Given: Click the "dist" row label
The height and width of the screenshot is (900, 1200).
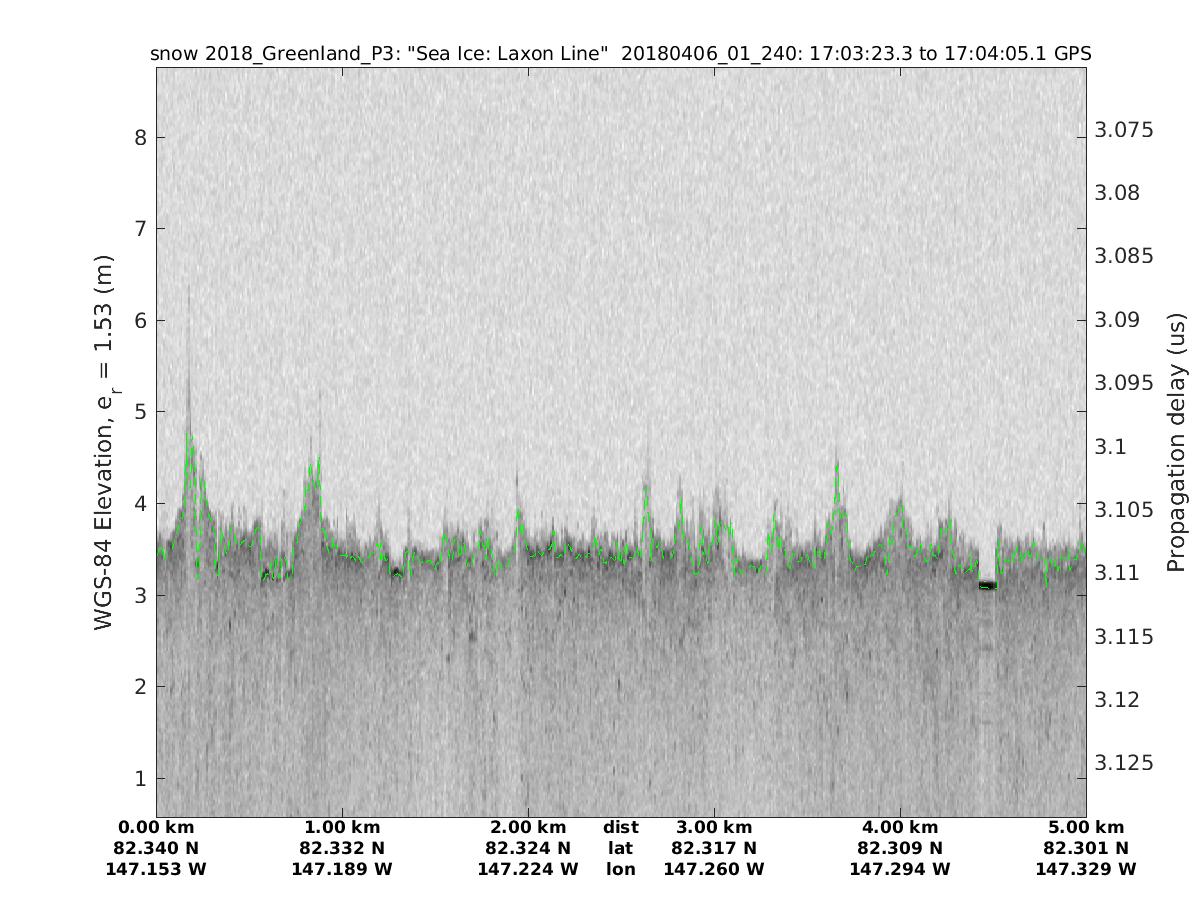Looking at the screenshot, I should tap(621, 827).
